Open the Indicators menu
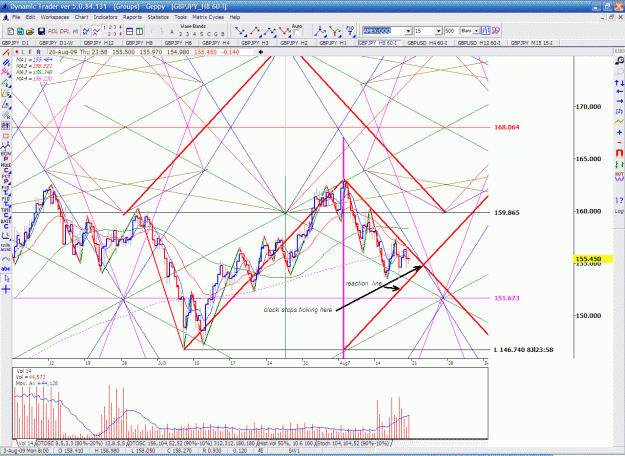This screenshot has height=456, width=625. click(106, 17)
